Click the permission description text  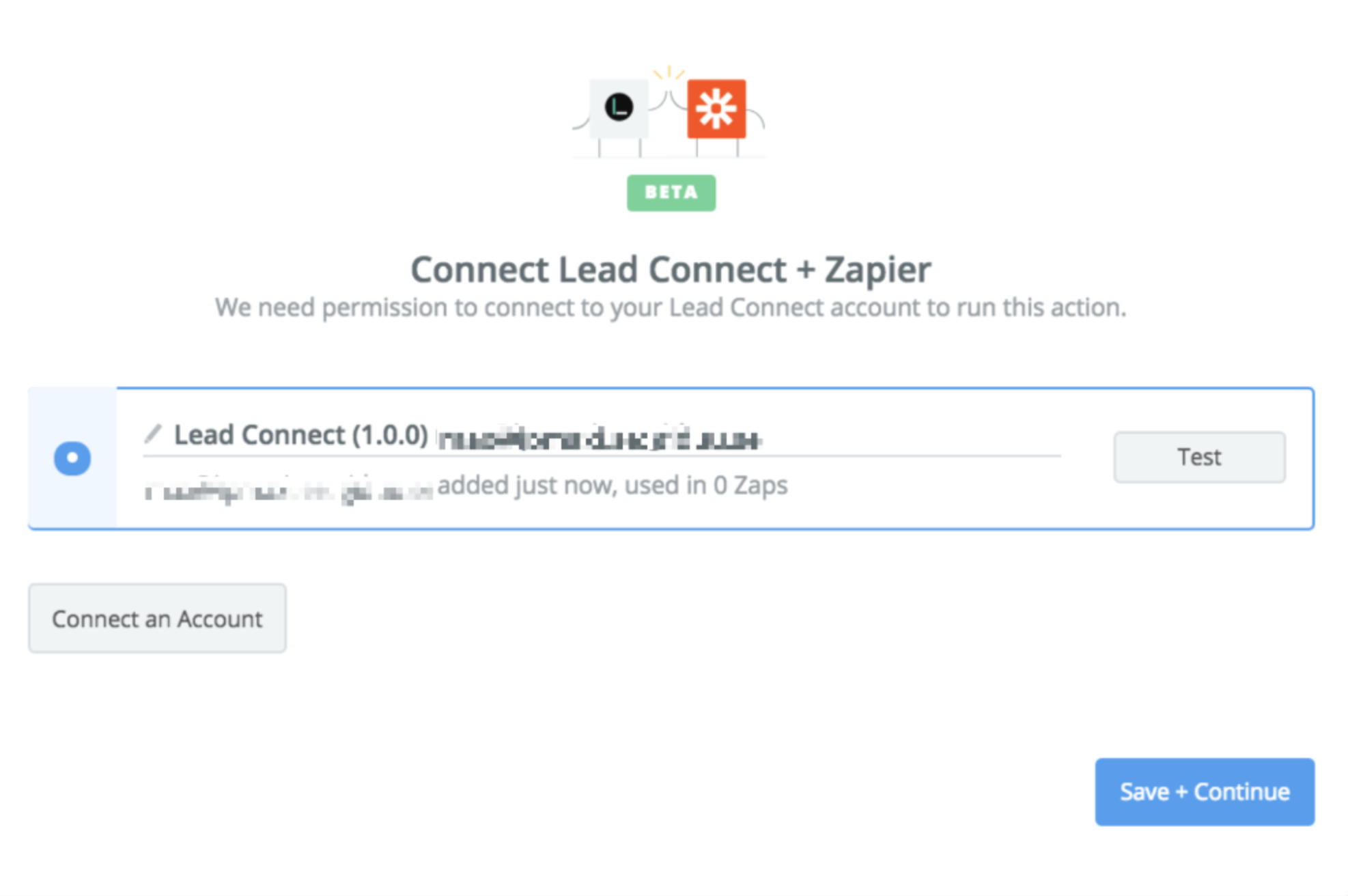671,307
